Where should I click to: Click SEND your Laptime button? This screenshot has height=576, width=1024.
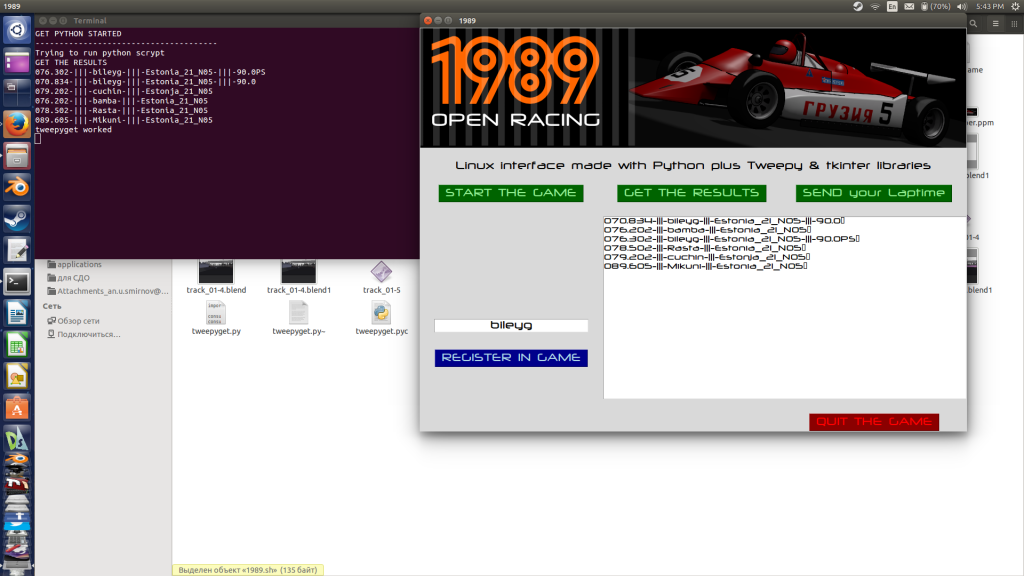[874, 193]
